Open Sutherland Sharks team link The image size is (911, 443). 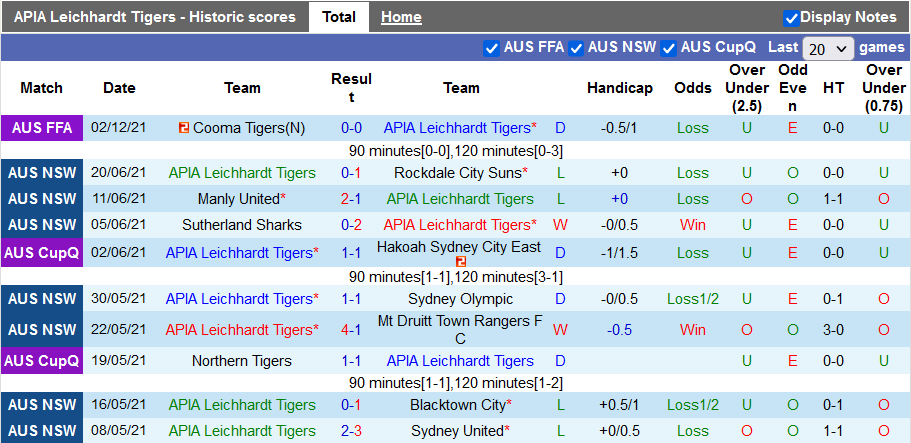click(242, 224)
